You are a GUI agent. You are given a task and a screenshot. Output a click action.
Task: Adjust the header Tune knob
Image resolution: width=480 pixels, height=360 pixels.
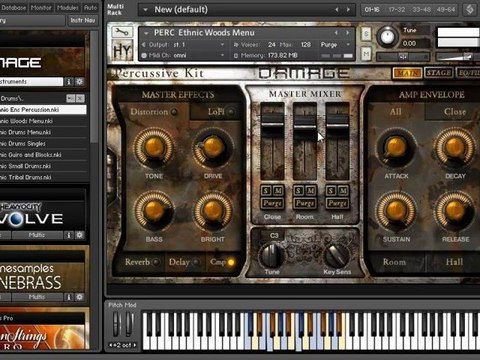[387, 37]
